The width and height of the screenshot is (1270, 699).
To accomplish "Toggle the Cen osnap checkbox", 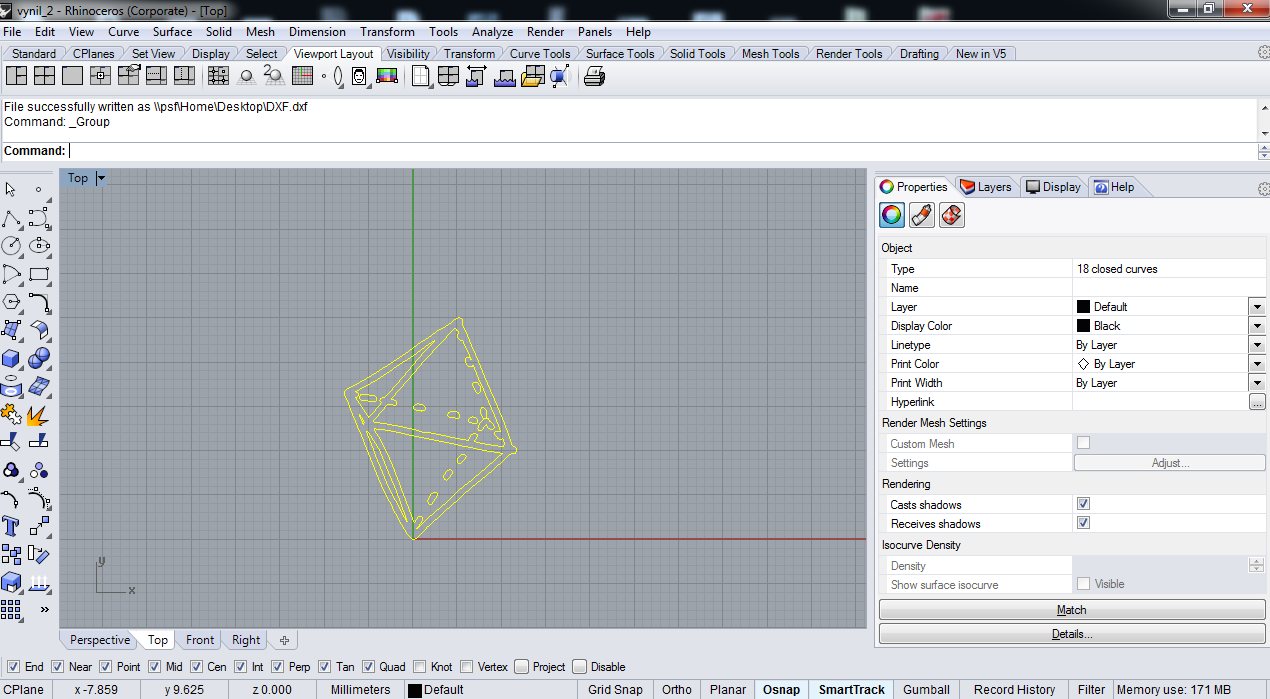I will (196, 667).
